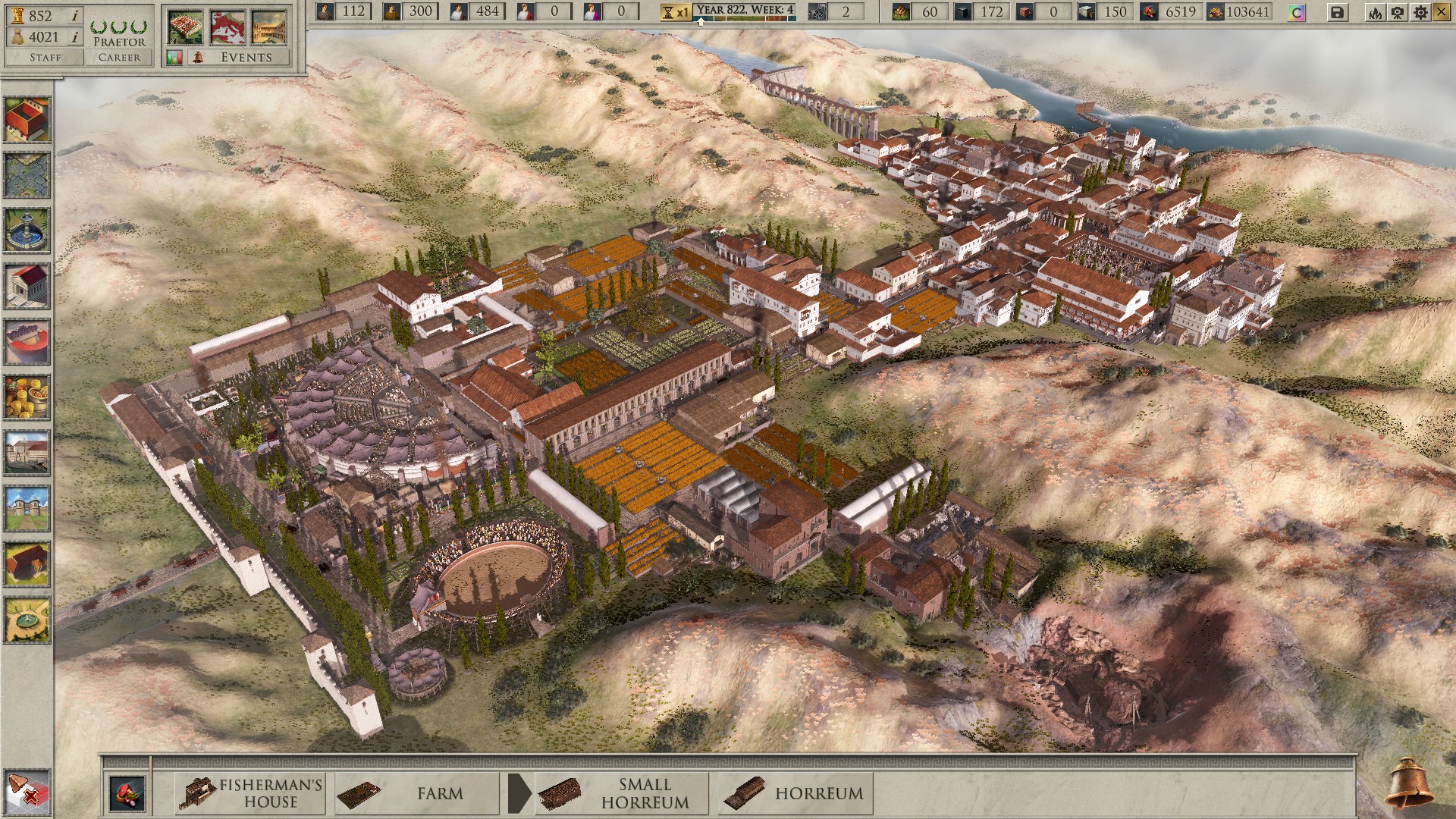This screenshot has width=1456, height=819.
Task: Open the amphitheatre entertainment build category
Action: [27, 342]
